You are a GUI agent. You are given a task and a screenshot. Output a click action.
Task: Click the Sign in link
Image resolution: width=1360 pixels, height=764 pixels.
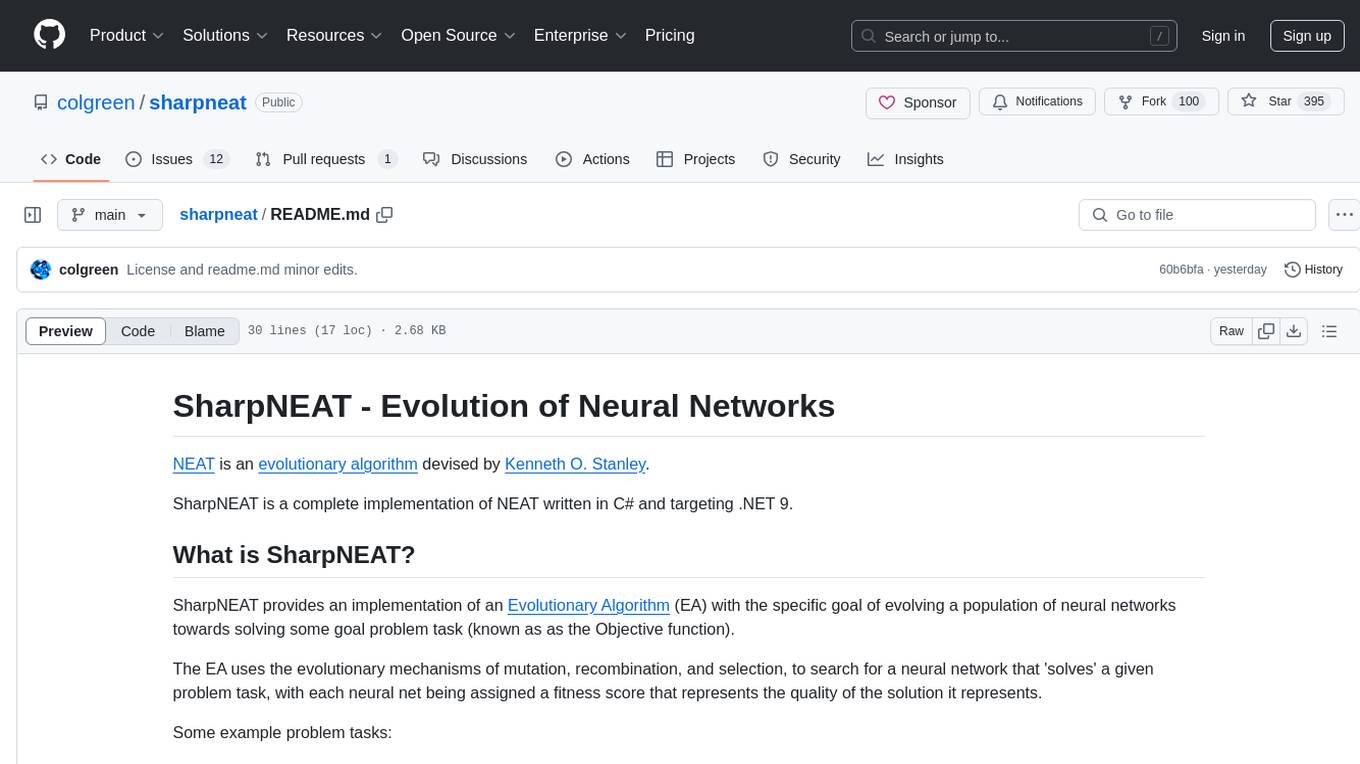pos(1223,36)
